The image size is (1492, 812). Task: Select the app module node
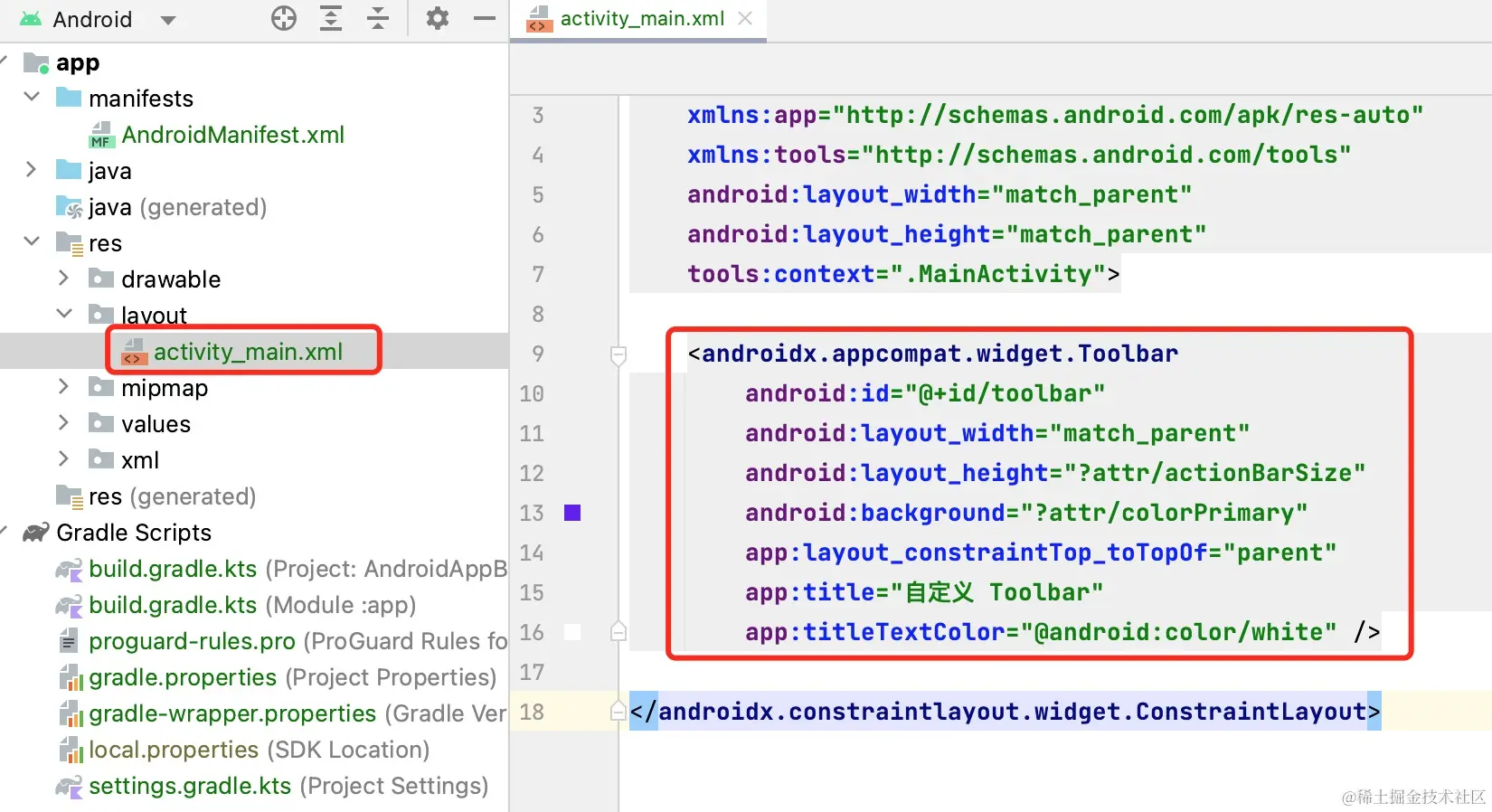pyautogui.click(x=78, y=62)
